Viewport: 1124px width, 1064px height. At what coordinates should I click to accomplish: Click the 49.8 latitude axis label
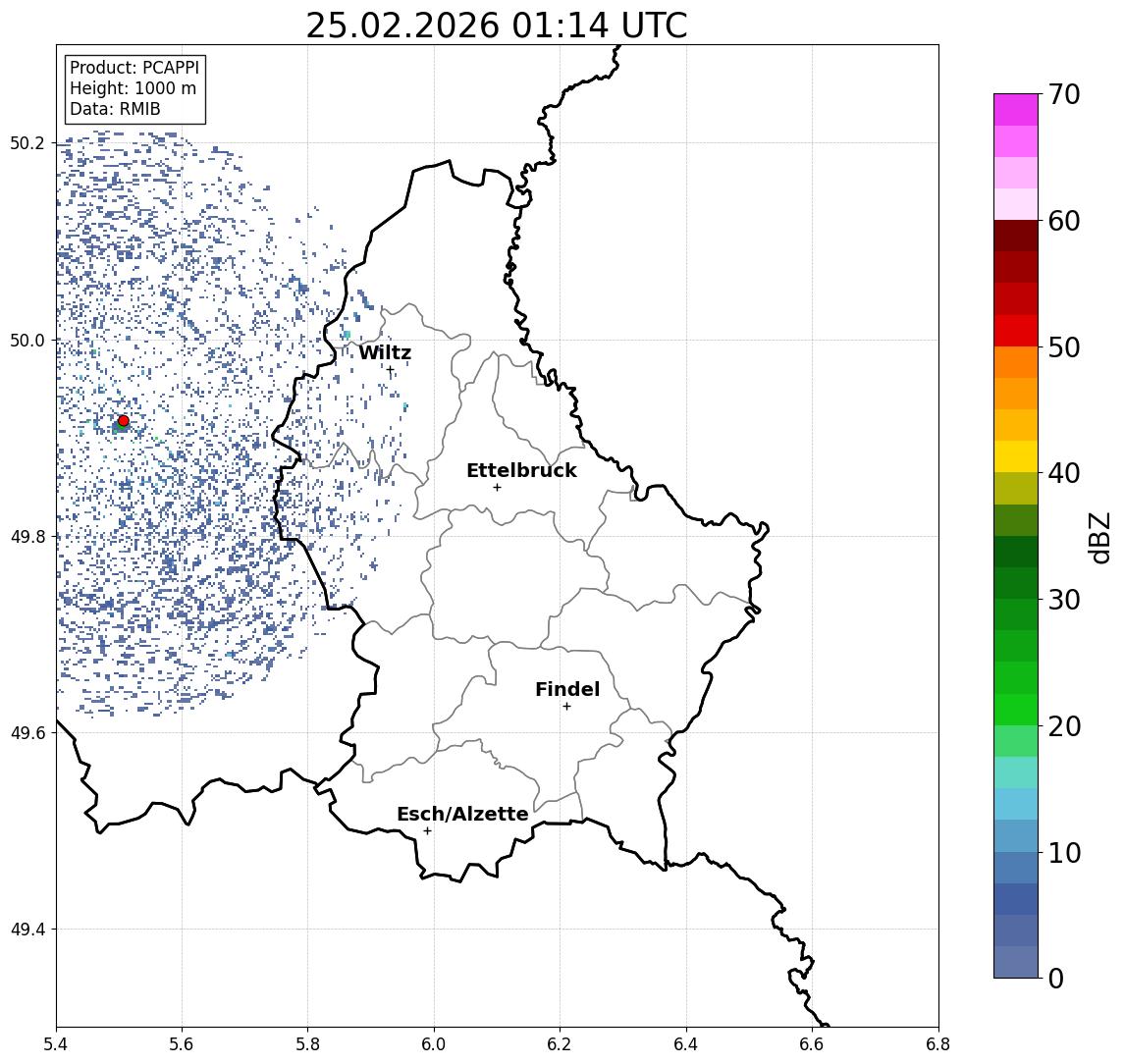point(27,537)
